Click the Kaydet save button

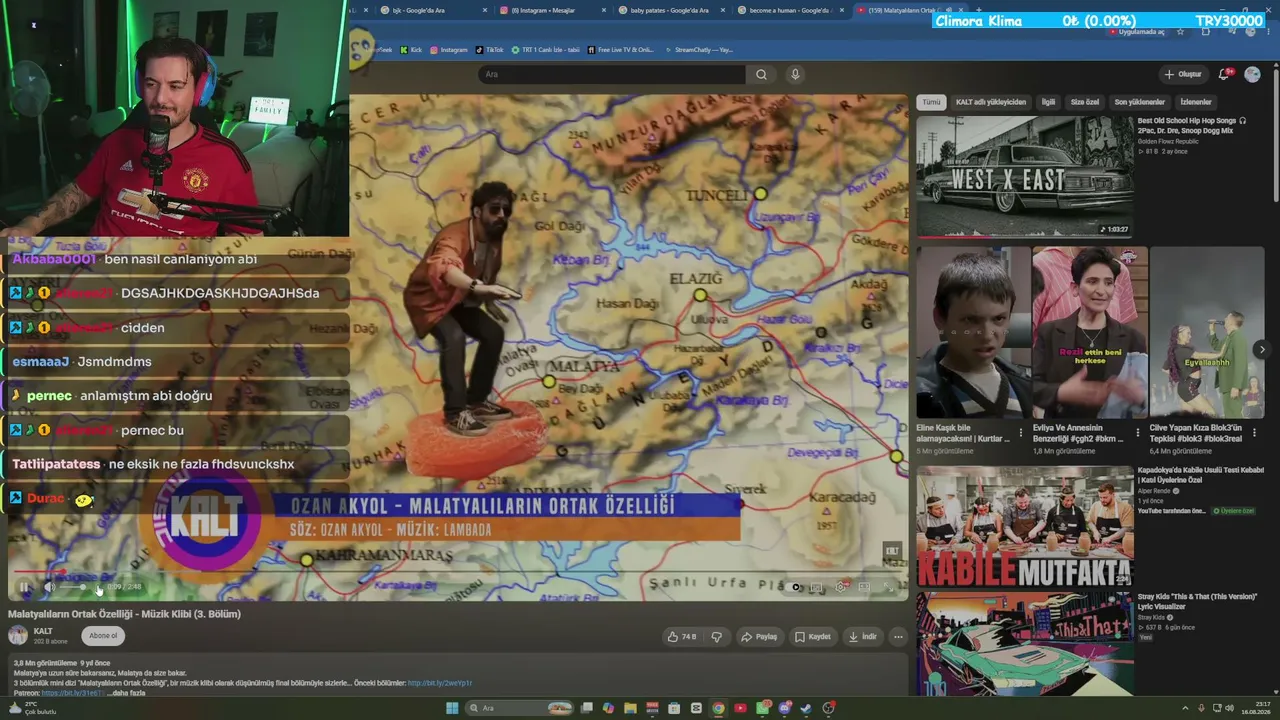pos(813,636)
